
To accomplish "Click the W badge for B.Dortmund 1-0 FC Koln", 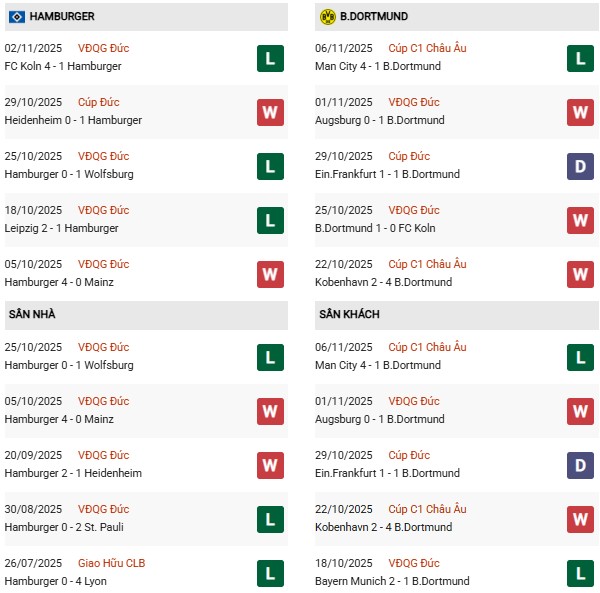I will [580, 220].
